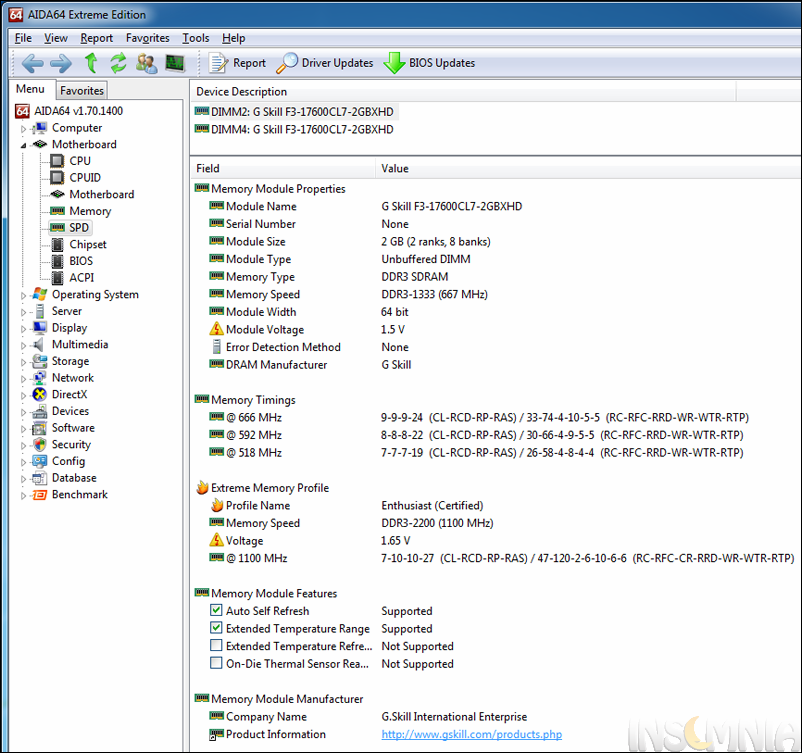Select the Motherboard child item in tree

point(102,194)
